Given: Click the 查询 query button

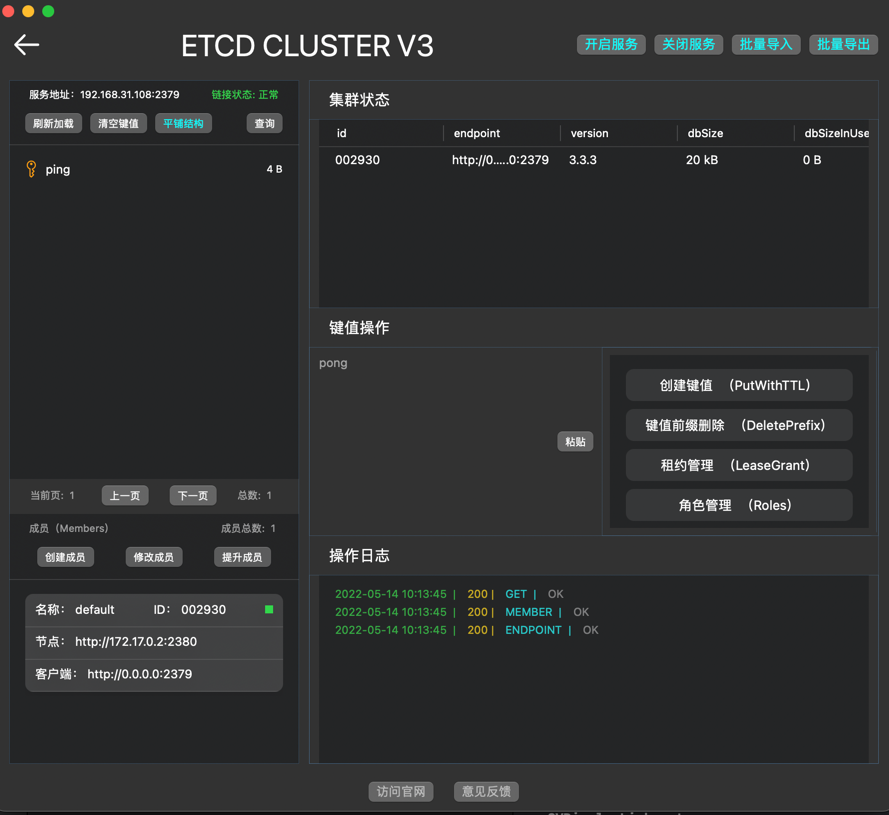Looking at the screenshot, I should click(x=264, y=122).
